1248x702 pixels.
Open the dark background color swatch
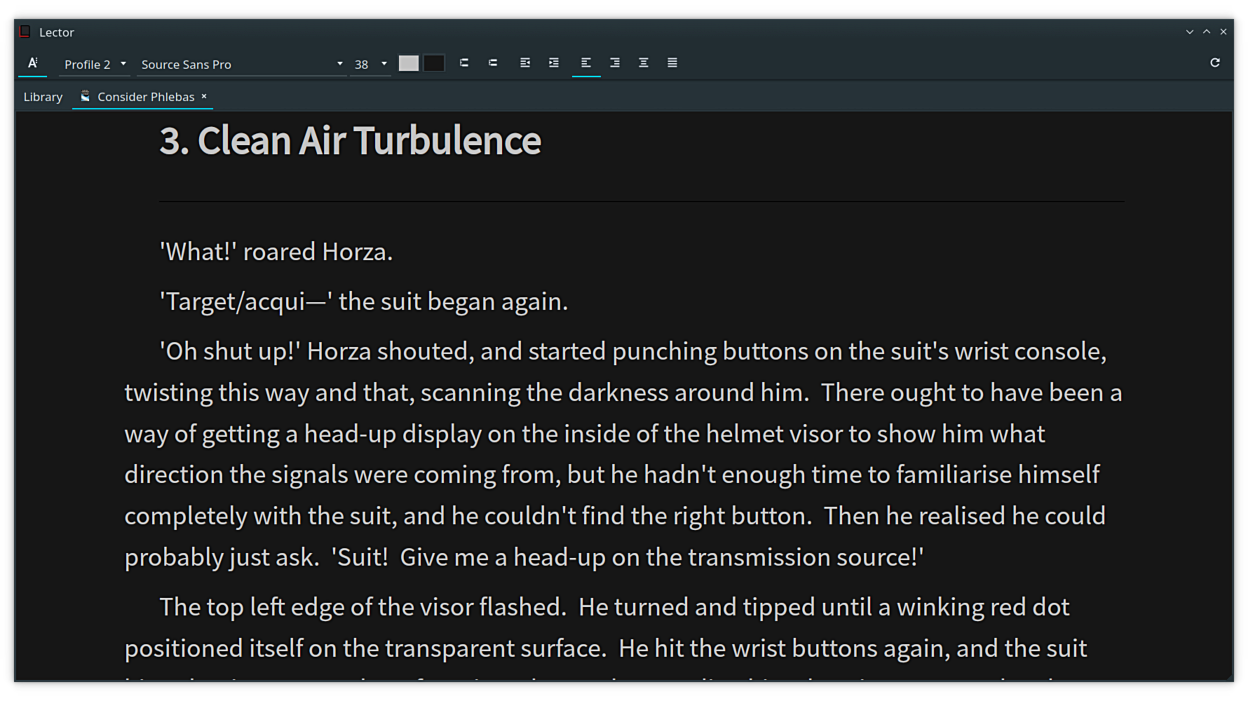[x=434, y=63]
